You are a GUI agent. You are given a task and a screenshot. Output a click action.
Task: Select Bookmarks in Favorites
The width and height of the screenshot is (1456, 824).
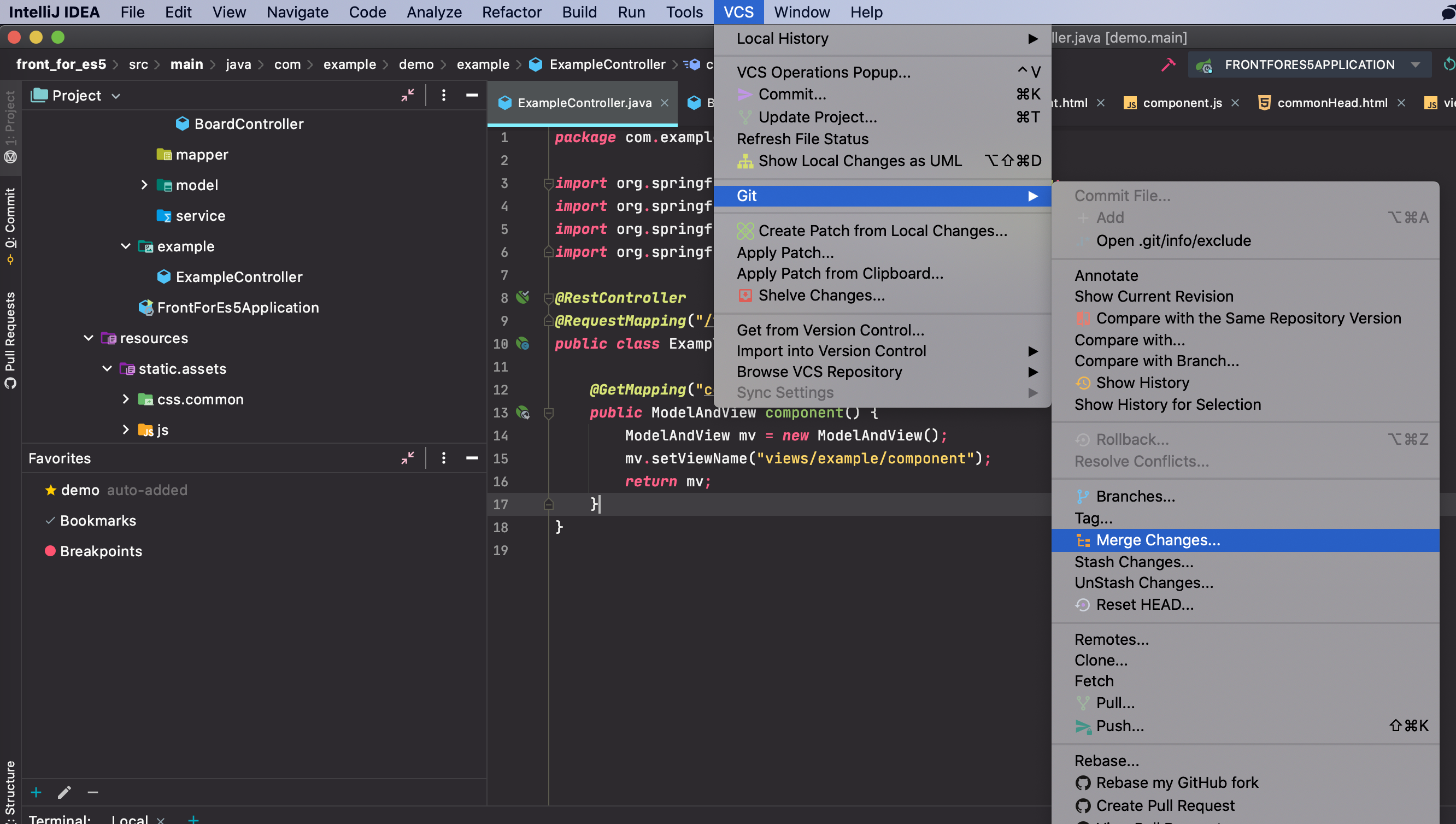point(98,520)
